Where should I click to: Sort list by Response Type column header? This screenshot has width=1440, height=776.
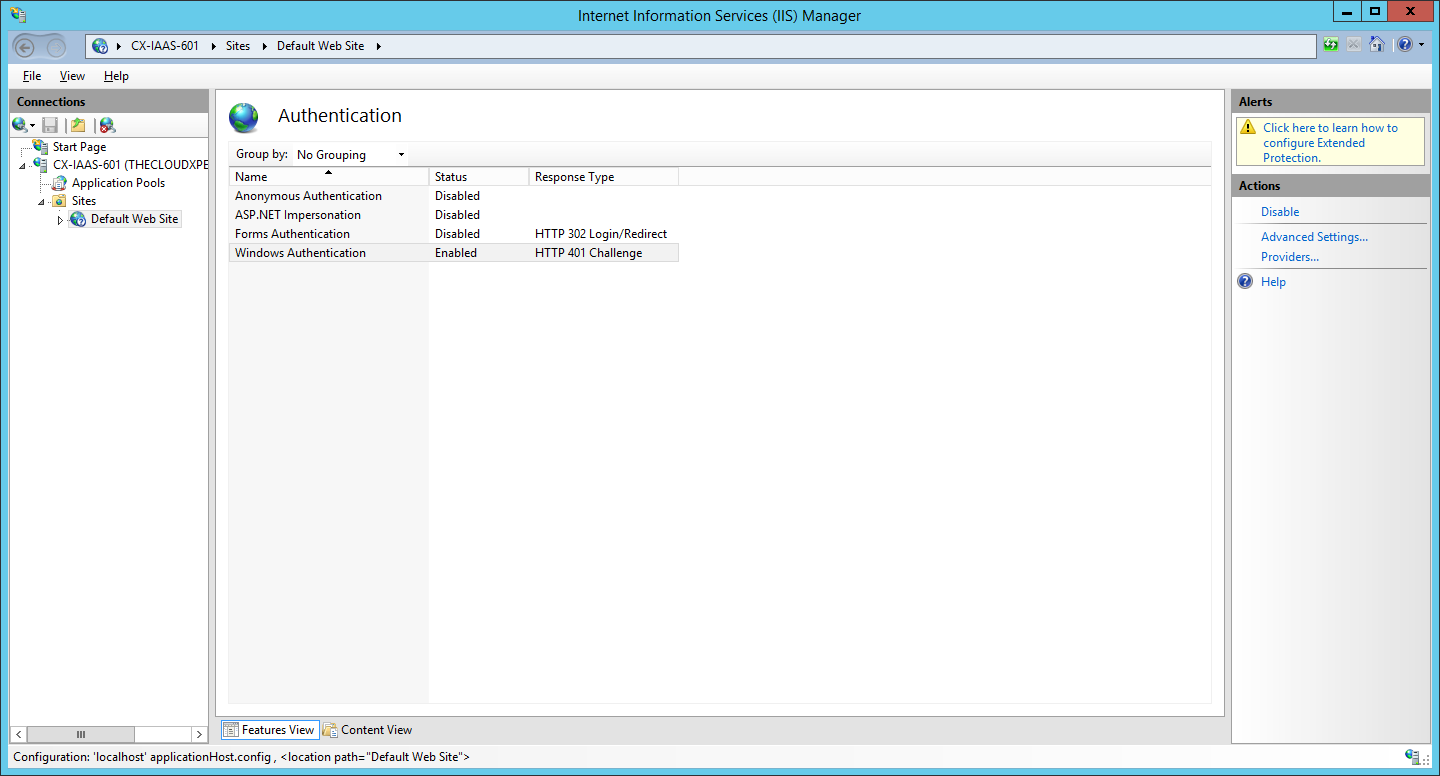(604, 177)
